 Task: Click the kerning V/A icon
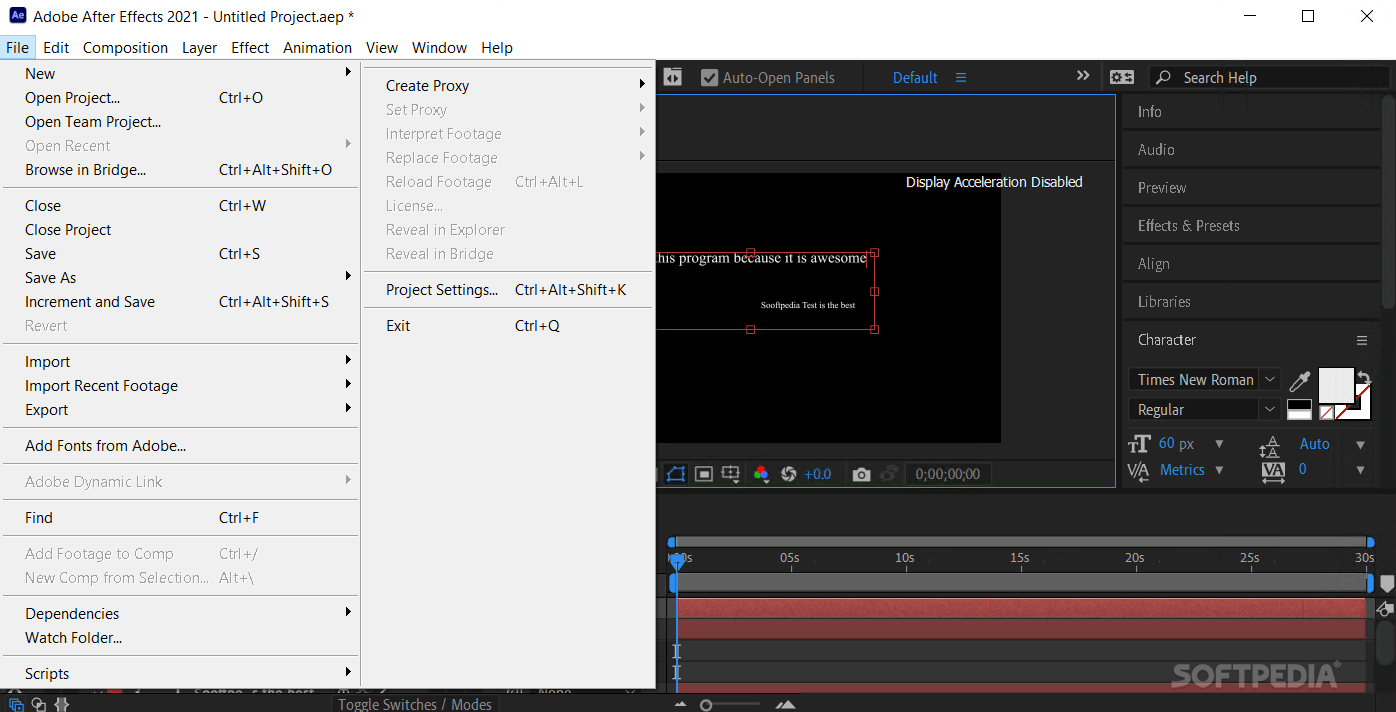(1138, 470)
